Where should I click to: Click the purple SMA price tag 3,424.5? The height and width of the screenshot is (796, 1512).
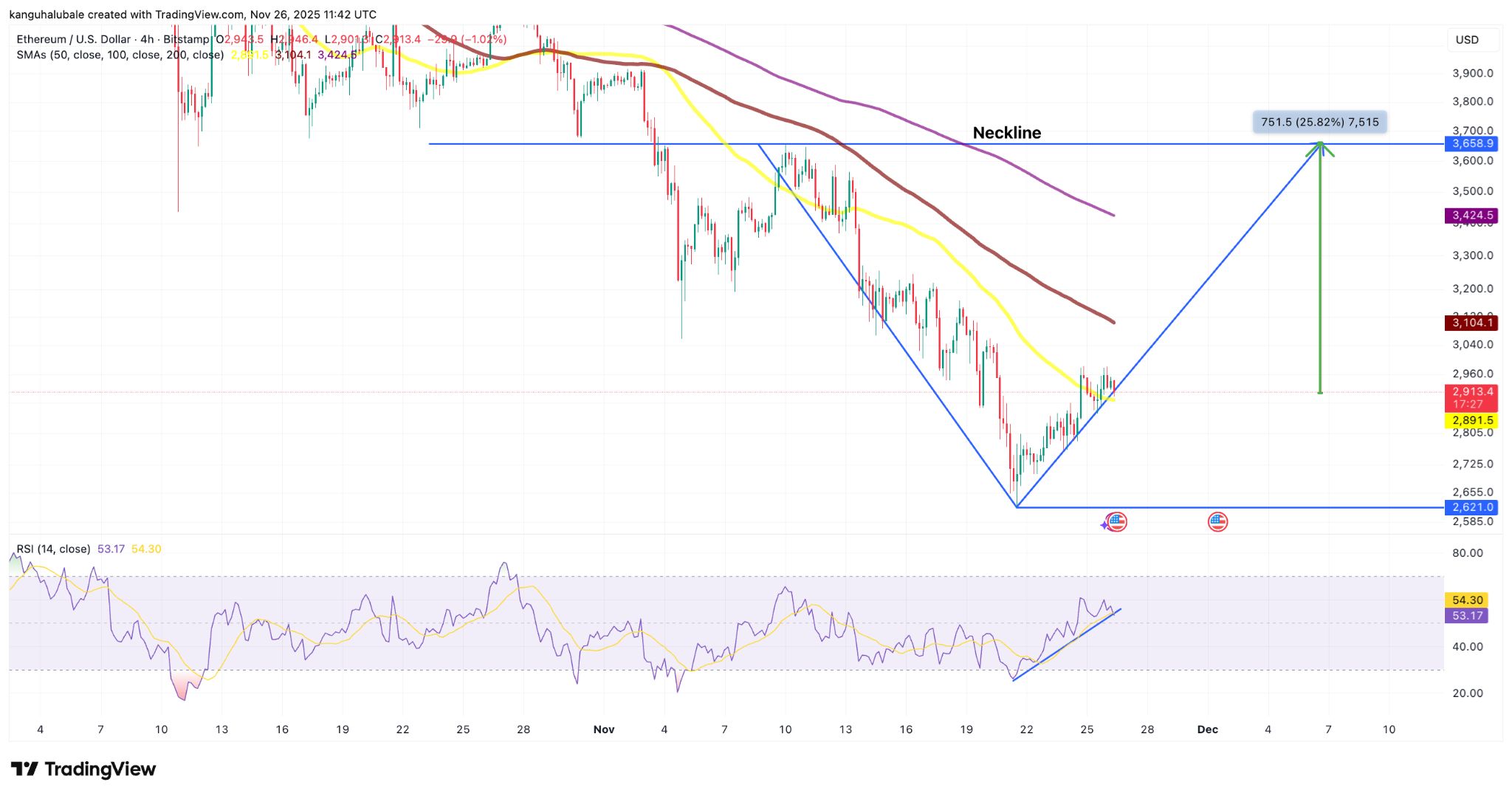1471,213
